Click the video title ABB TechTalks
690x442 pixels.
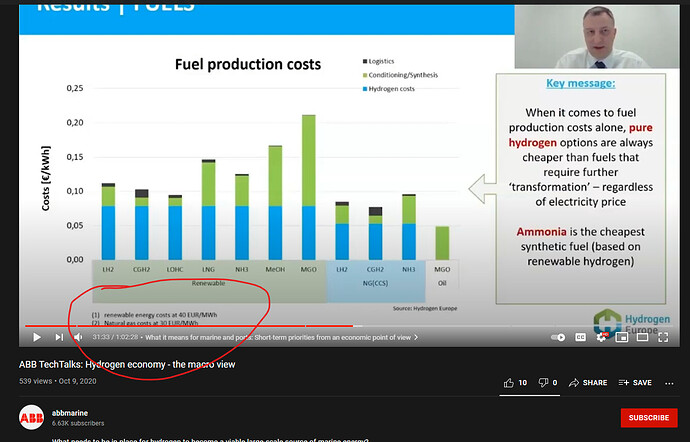[127, 365]
